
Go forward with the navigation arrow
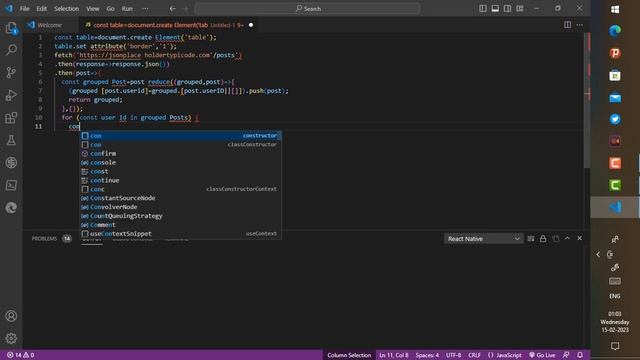[185, 8]
